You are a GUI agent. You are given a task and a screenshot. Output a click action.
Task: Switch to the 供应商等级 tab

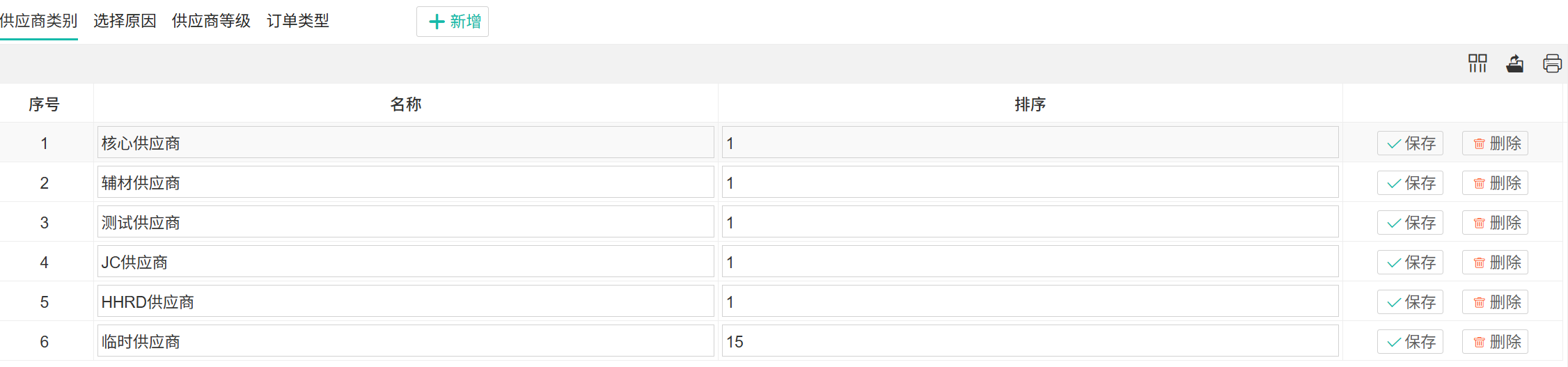211,21
